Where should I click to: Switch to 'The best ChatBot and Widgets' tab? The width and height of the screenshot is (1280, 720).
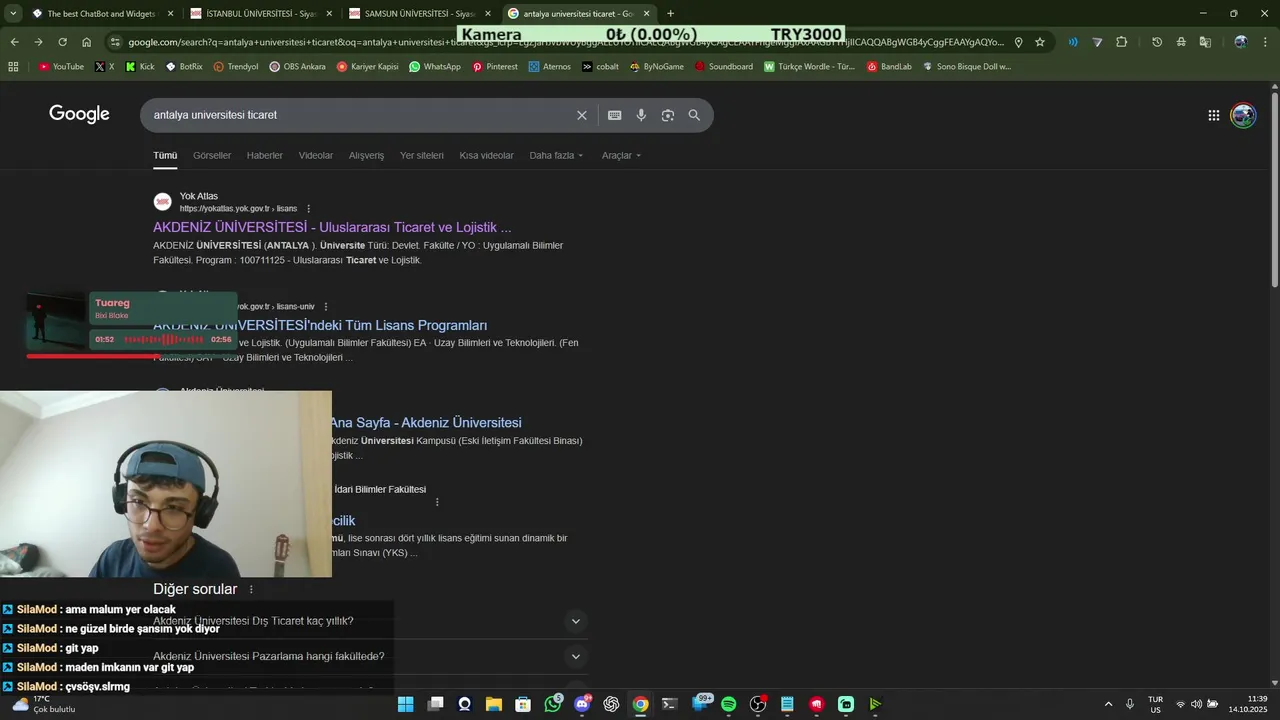[102, 14]
